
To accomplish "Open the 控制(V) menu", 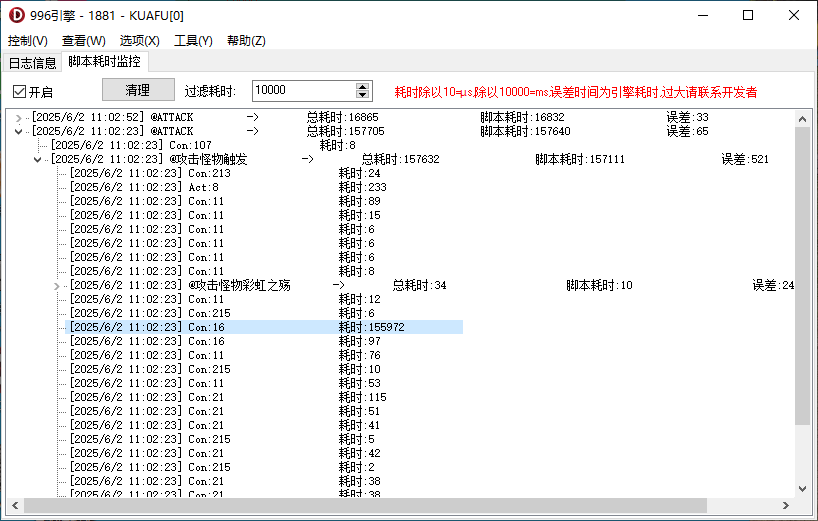I will 28,41.
